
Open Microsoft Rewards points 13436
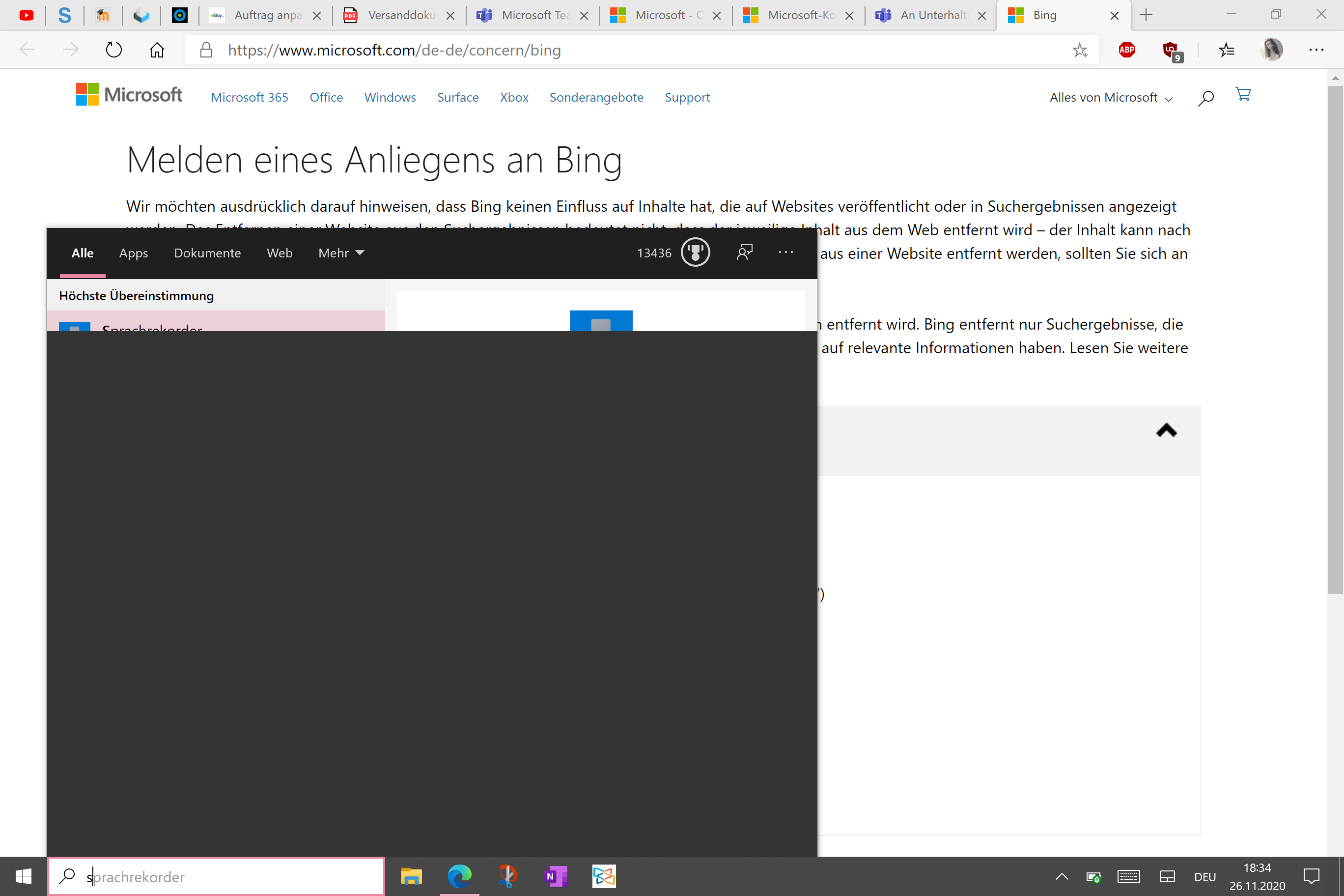click(673, 252)
